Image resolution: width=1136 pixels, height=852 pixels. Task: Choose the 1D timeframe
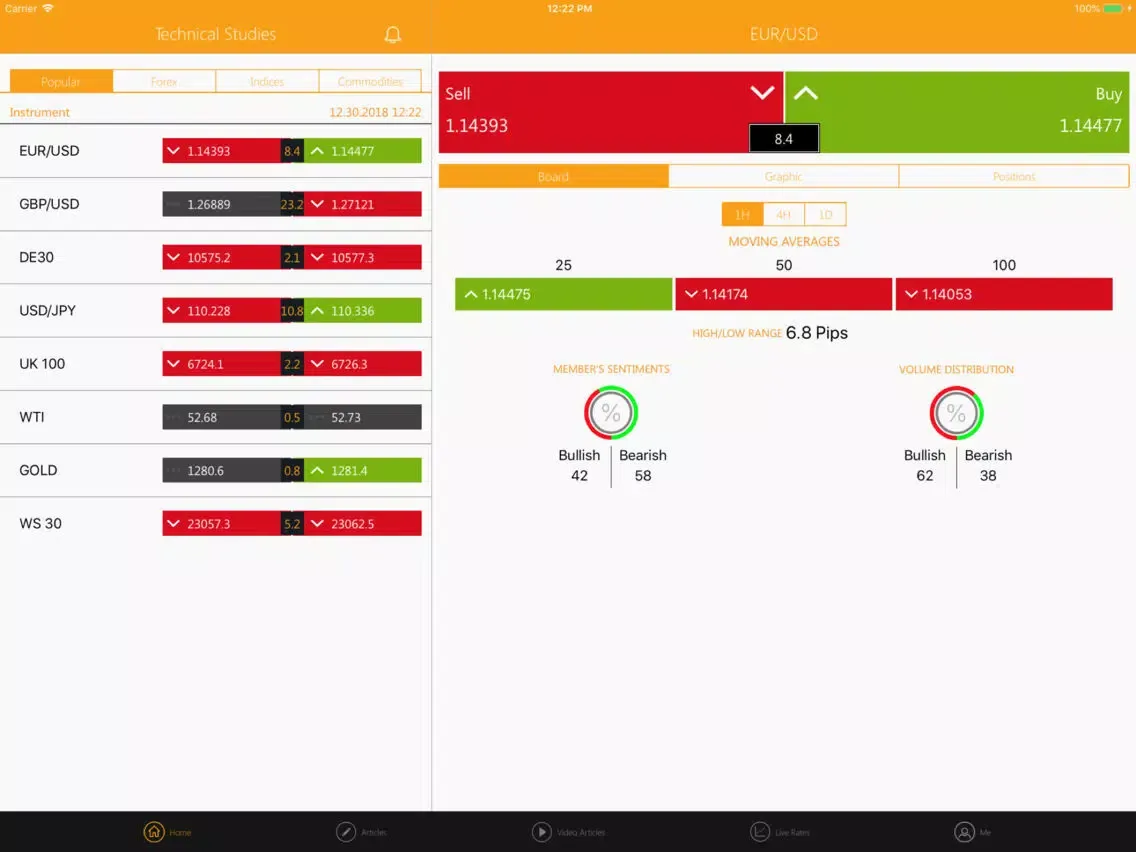(825, 214)
